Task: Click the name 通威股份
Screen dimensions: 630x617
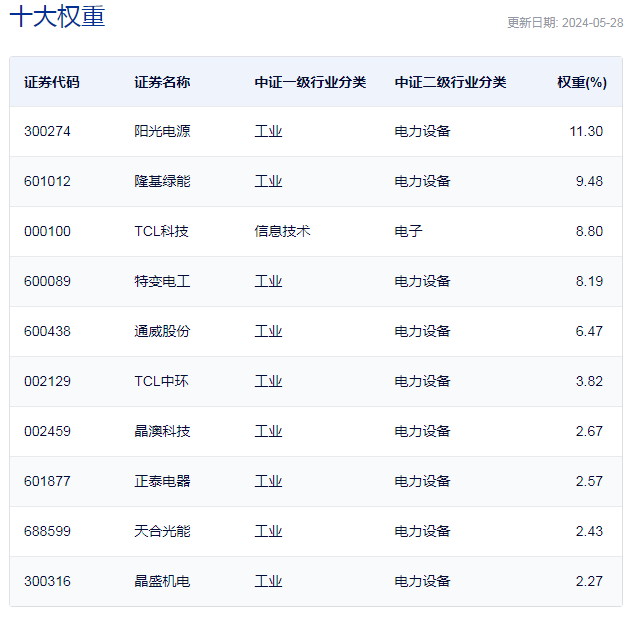Action: click(162, 331)
